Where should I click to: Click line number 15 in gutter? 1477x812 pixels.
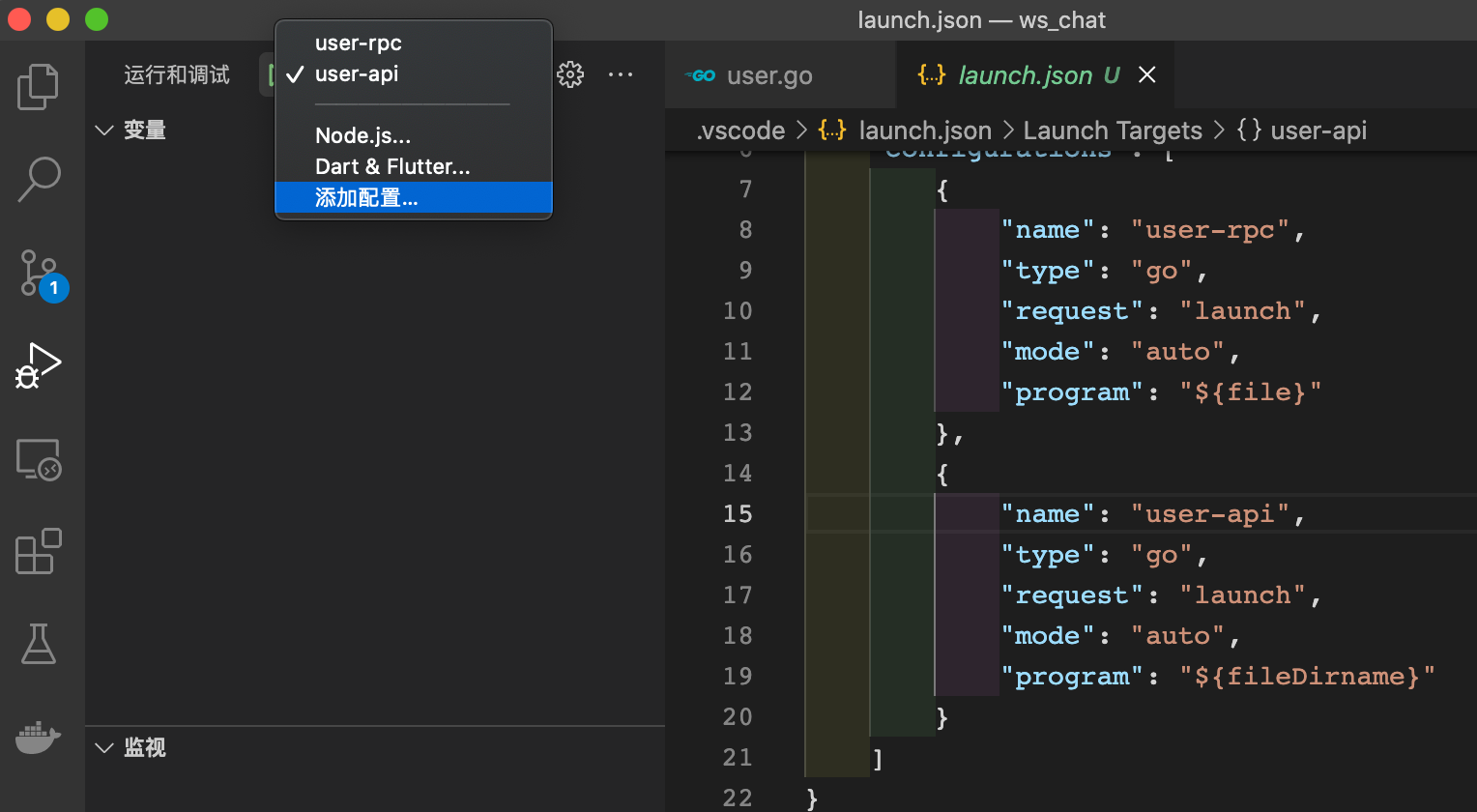(x=738, y=513)
